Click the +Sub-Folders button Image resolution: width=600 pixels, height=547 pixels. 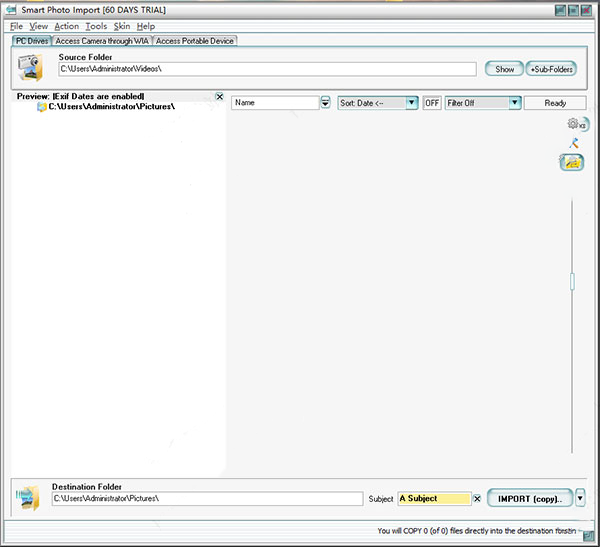pyautogui.click(x=551, y=69)
